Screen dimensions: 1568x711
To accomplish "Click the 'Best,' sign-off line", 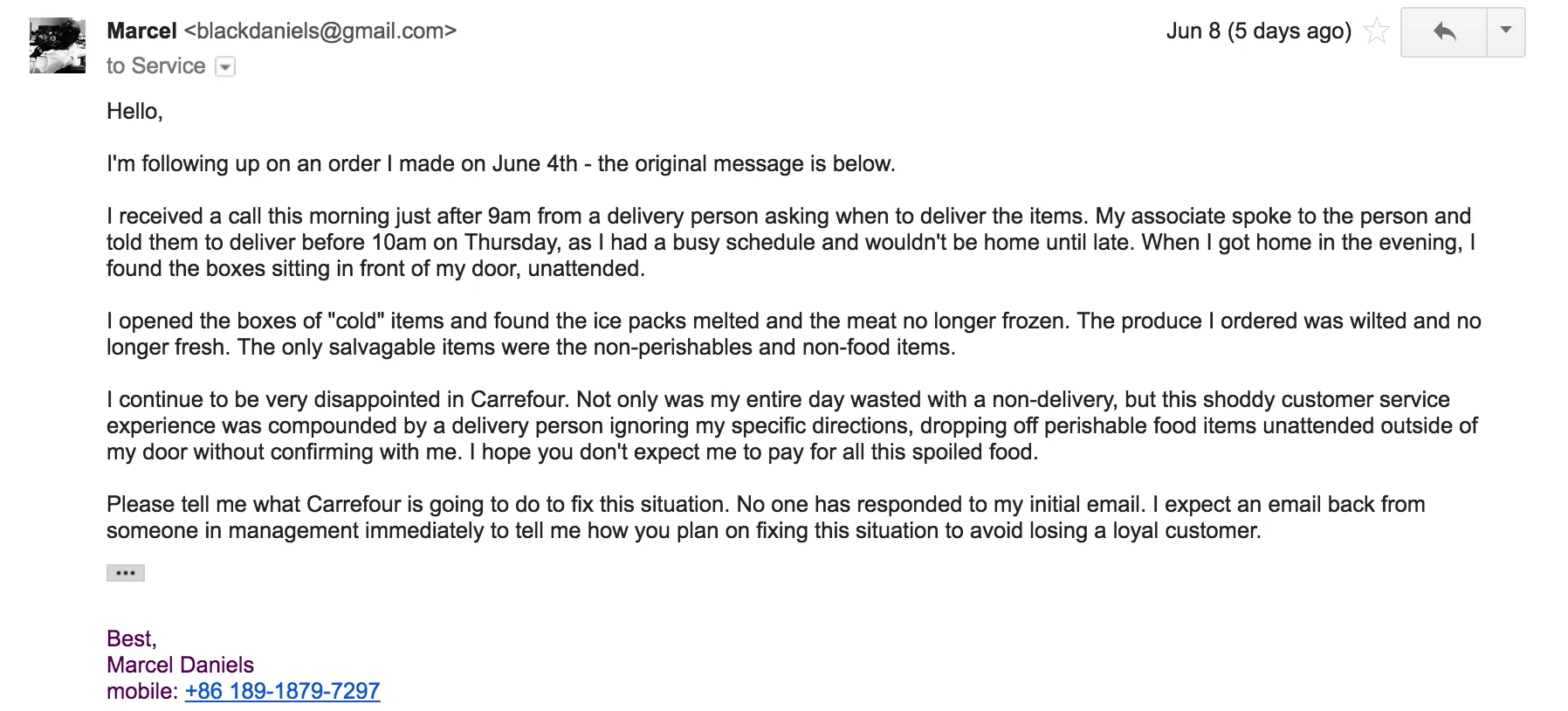I will [x=131, y=639].
